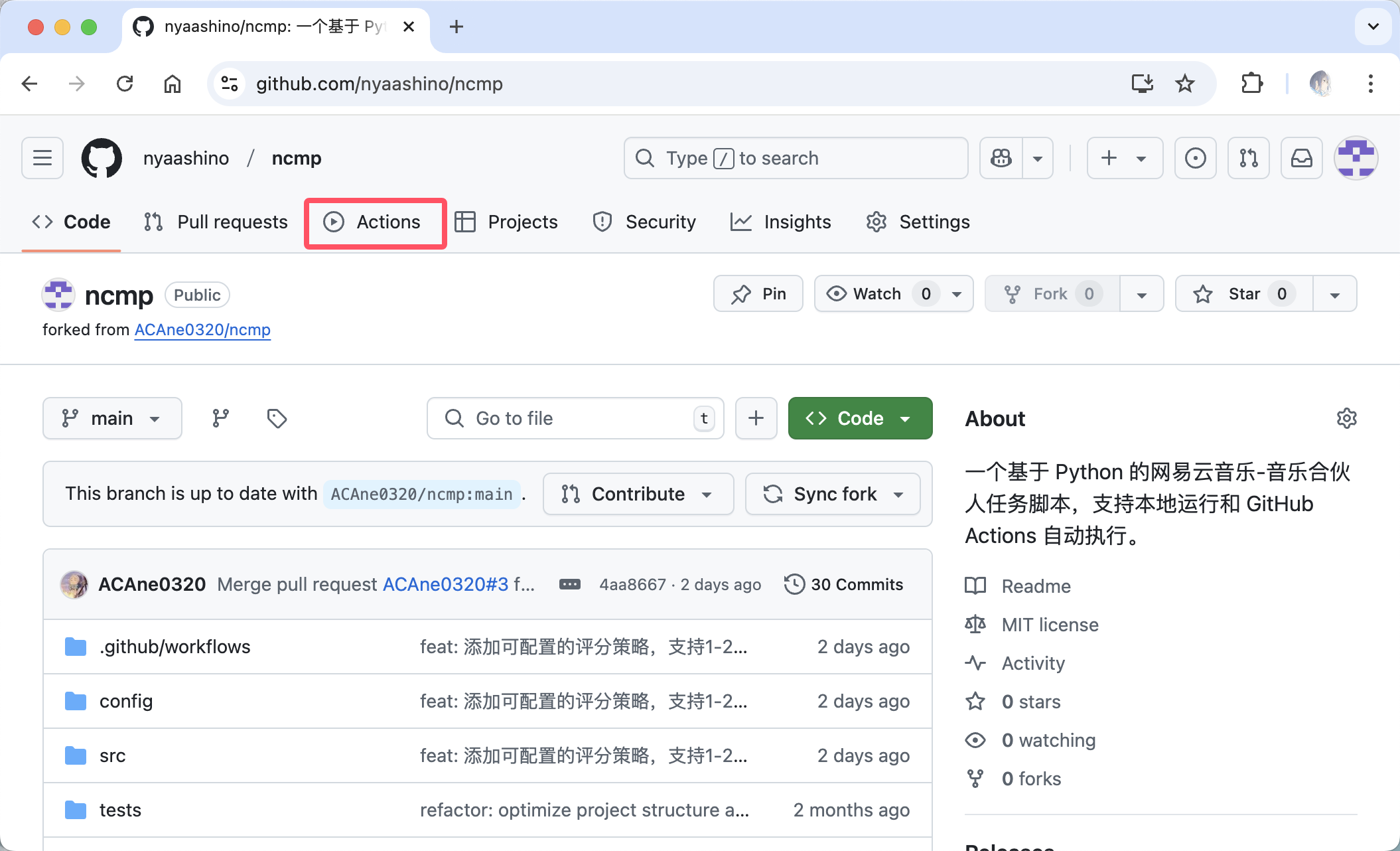
Task: Pin this repository to profile
Action: [x=758, y=293]
